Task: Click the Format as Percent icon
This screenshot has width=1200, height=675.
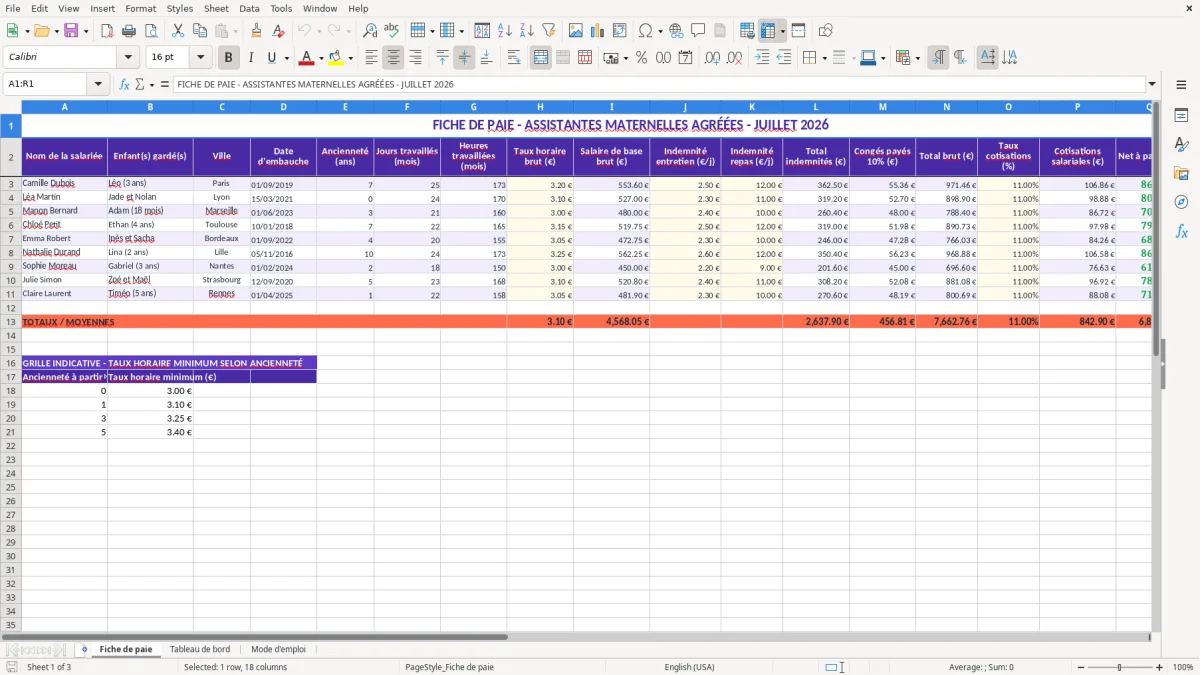Action: coord(641,58)
